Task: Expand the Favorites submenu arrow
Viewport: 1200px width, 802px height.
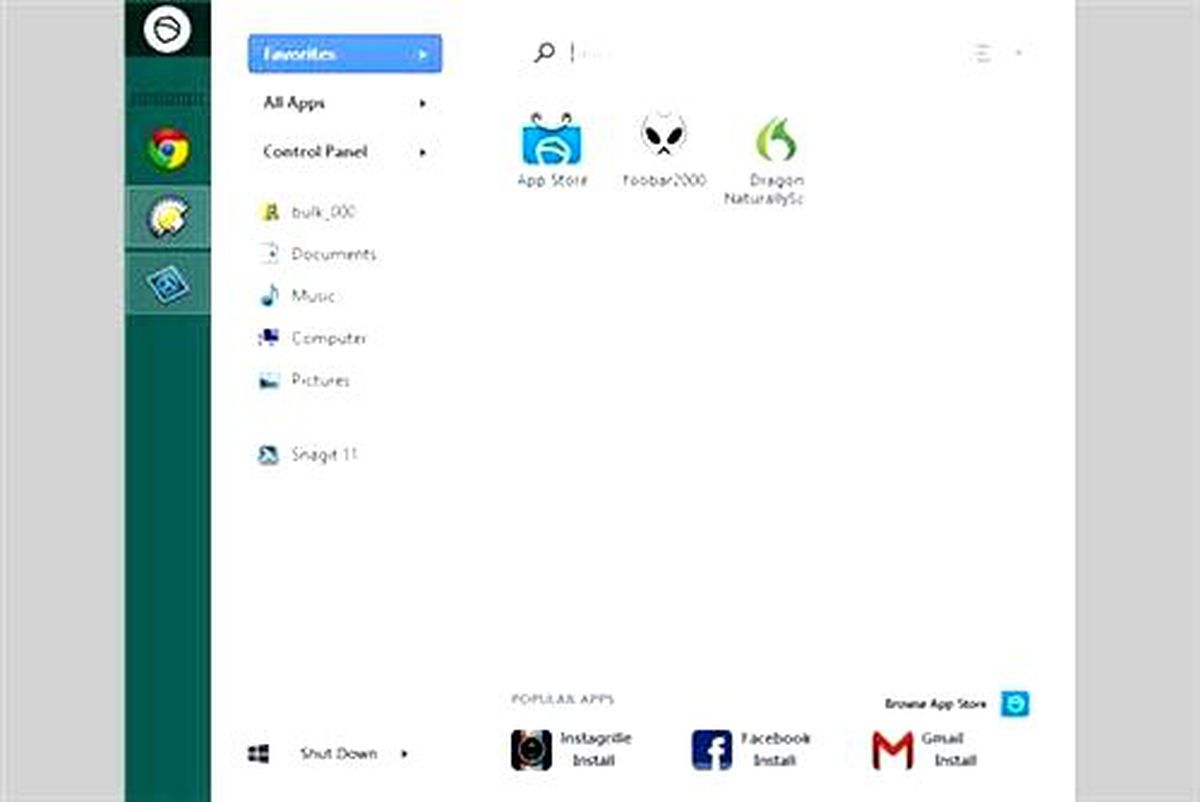Action: [424, 54]
